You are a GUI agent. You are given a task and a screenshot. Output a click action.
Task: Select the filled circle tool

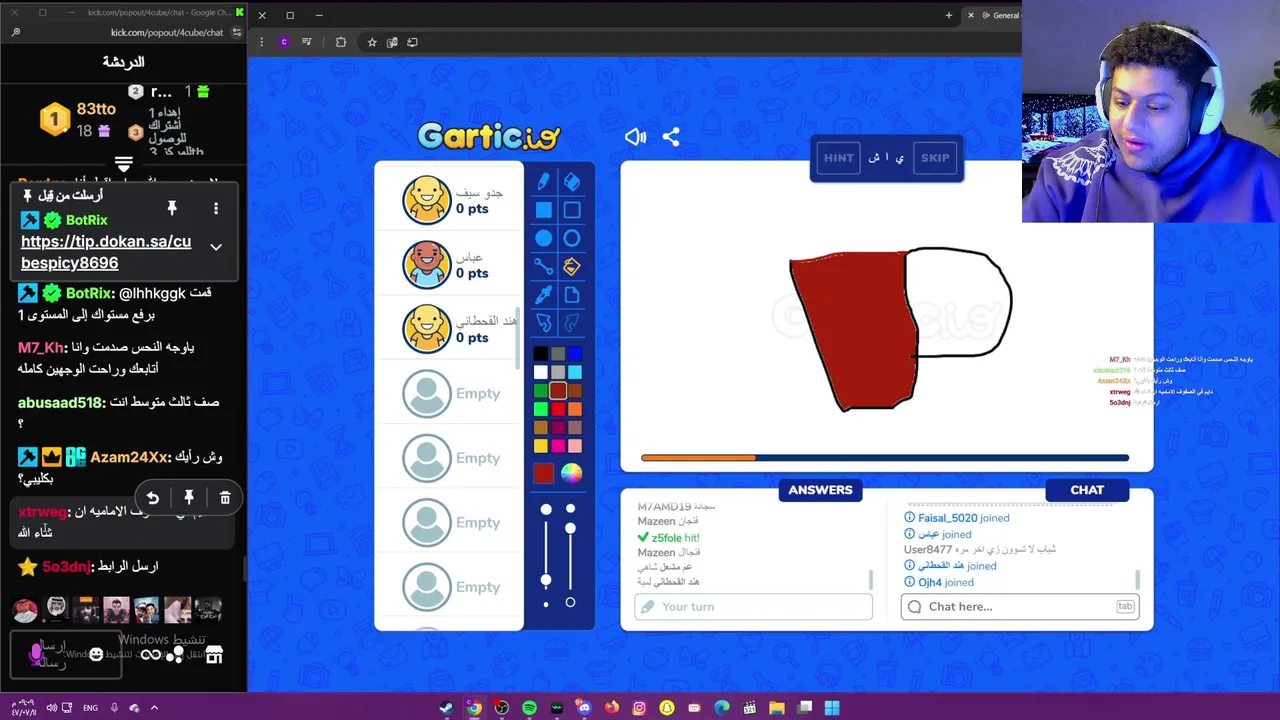coord(543,239)
